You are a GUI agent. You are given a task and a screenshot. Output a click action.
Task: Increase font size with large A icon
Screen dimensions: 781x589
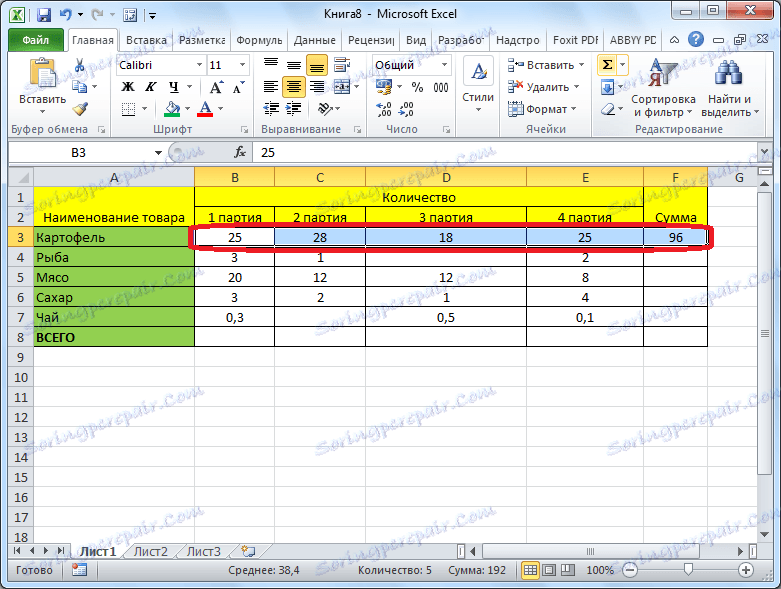click(x=216, y=88)
